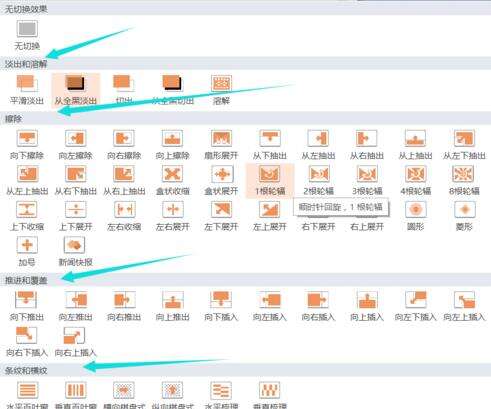Image resolution: width=491 pixels, height=409 pixels.
Task: Select the 向左插入 cover left effect
Action: (270, 306)
